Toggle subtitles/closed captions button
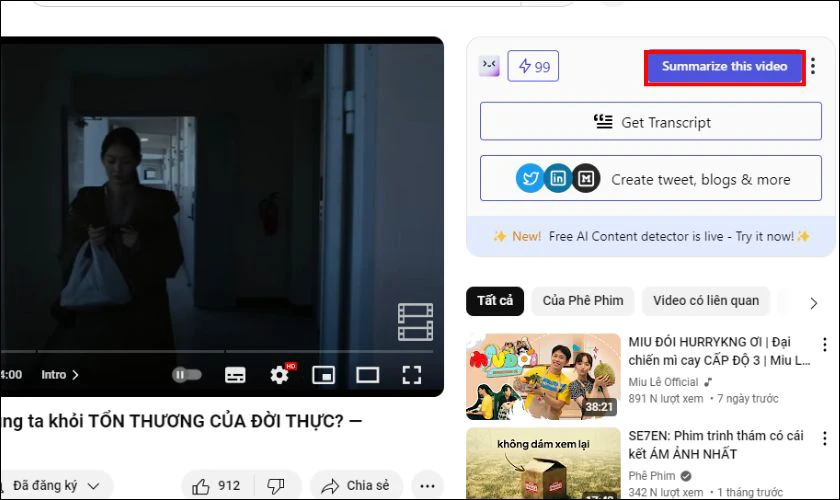The height and width of the screenshot is (500, 840). (235, 375)
